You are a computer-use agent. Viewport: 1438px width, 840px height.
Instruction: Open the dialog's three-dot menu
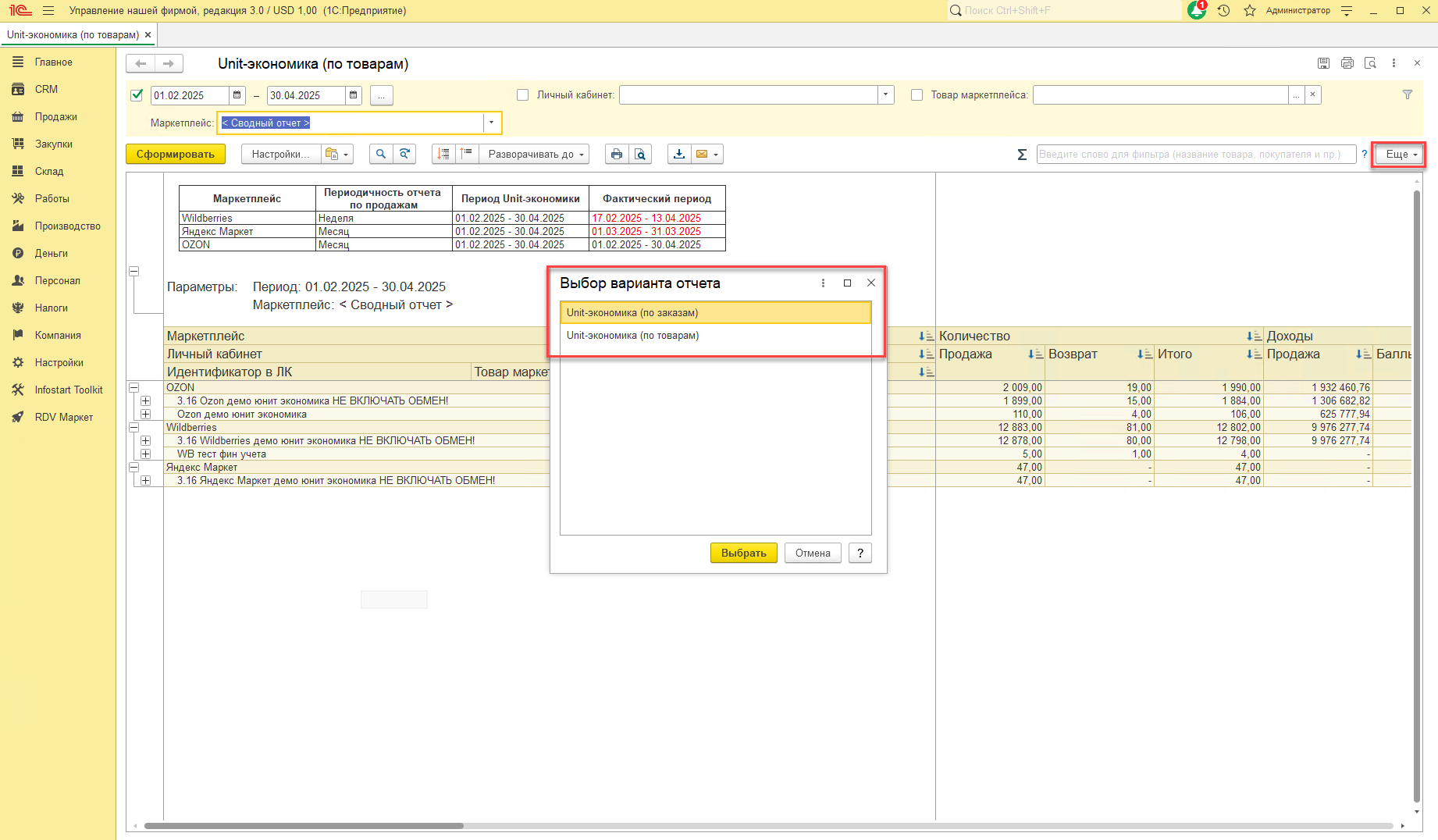click(823, 283)
